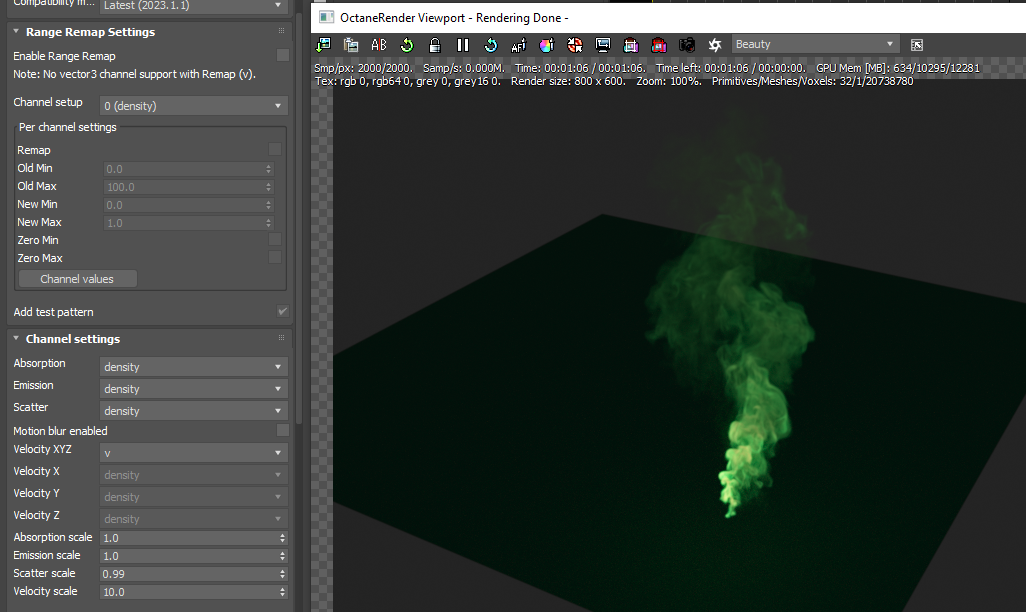The width and height of the screenshot is (1026, 612).
Task: Click the OctaneRender Viewport title bar
Action: pyautogui.click(x=667, y=18)
